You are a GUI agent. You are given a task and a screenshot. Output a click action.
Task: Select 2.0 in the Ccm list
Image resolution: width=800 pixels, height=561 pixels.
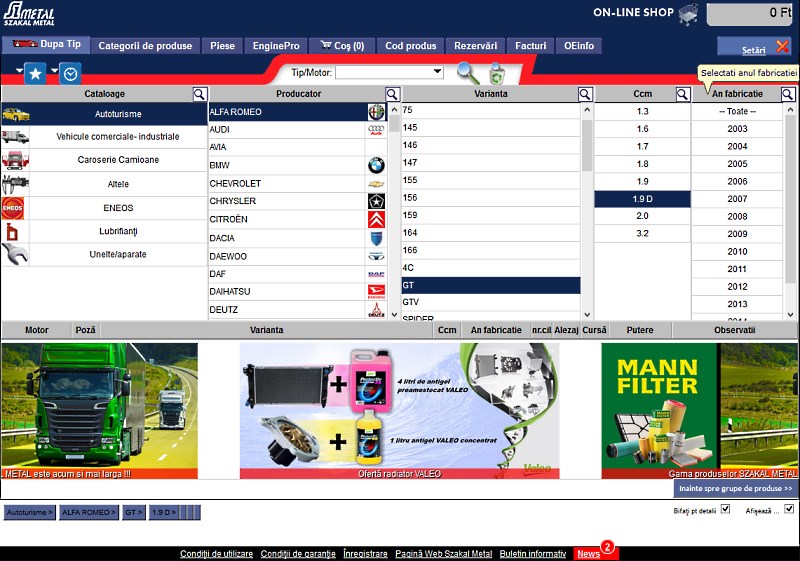coord(642,216)
